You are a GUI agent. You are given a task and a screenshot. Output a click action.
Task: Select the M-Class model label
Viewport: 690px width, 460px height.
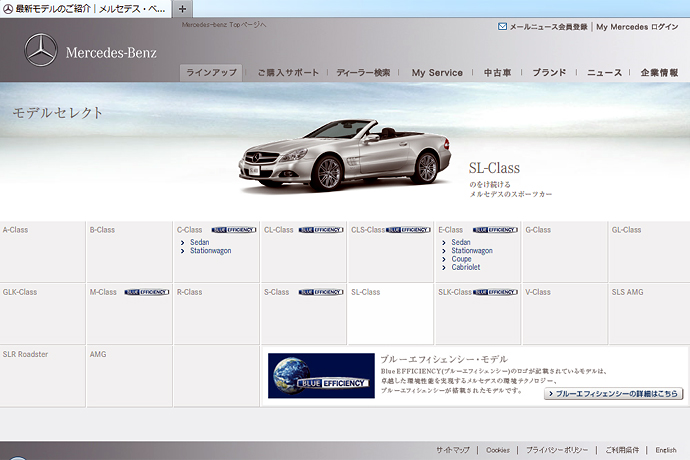[103, 292]
